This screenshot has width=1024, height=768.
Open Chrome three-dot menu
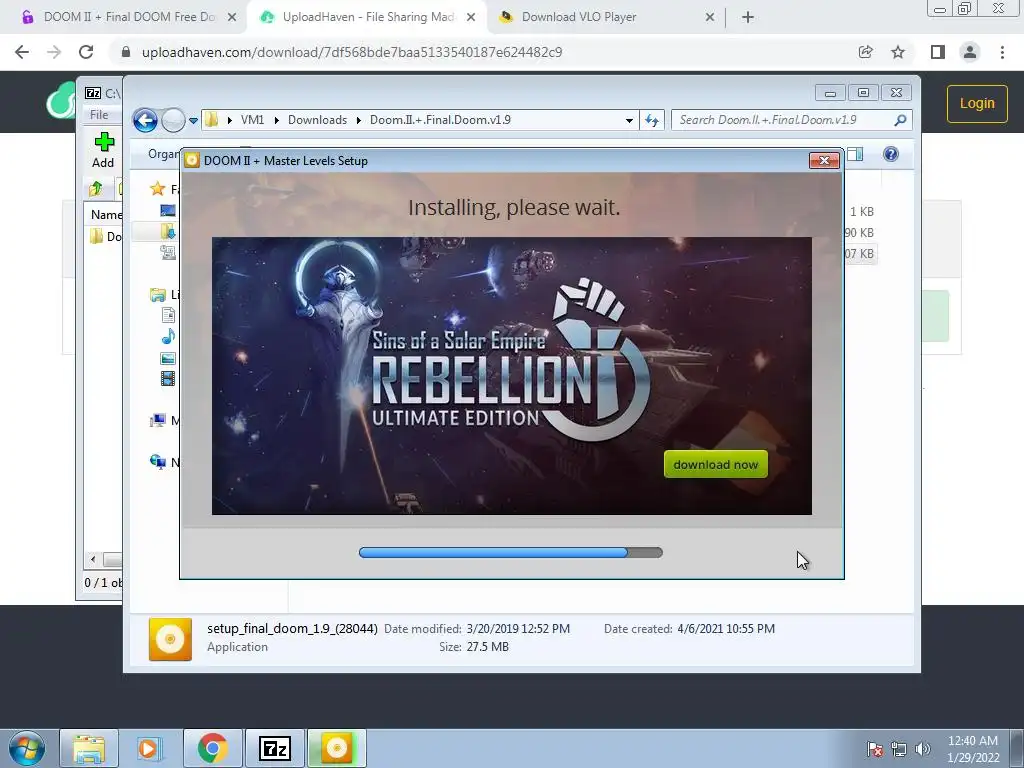click(x=1002, y=52)
